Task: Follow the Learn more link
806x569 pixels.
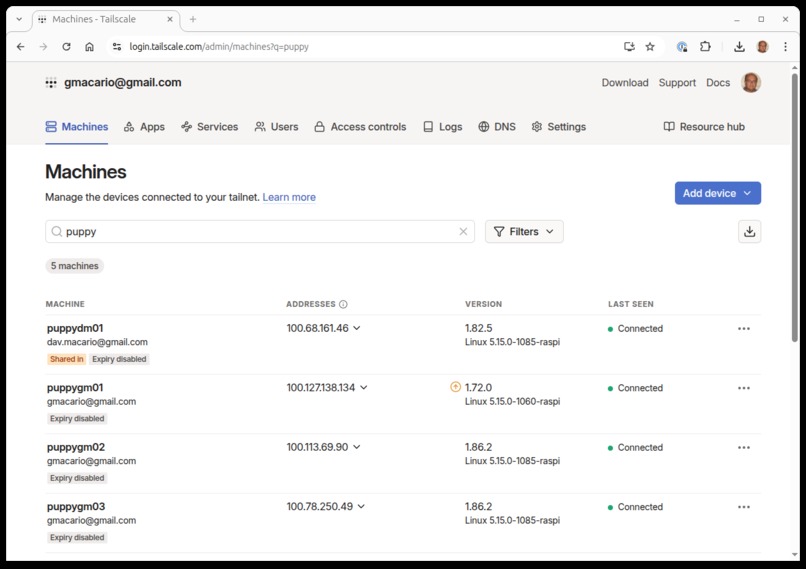Action: click(289, 197)
